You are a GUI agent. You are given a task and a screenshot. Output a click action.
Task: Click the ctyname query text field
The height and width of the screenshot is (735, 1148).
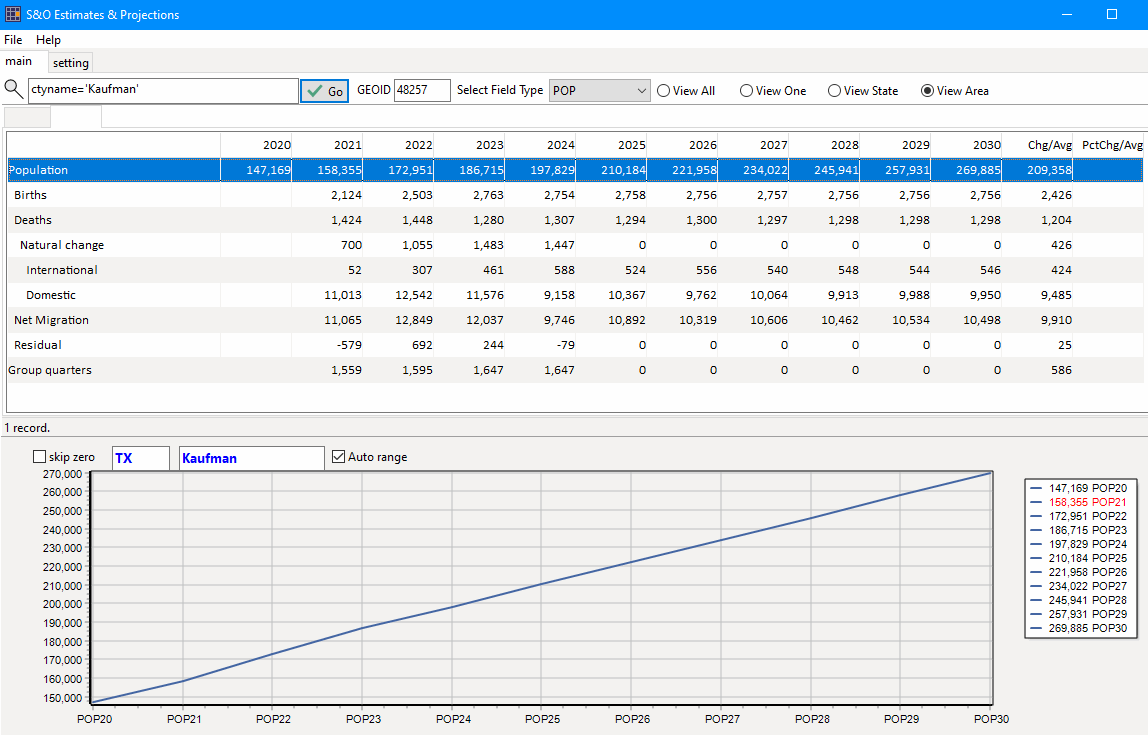pyautogui.click(x=162, y=90)
